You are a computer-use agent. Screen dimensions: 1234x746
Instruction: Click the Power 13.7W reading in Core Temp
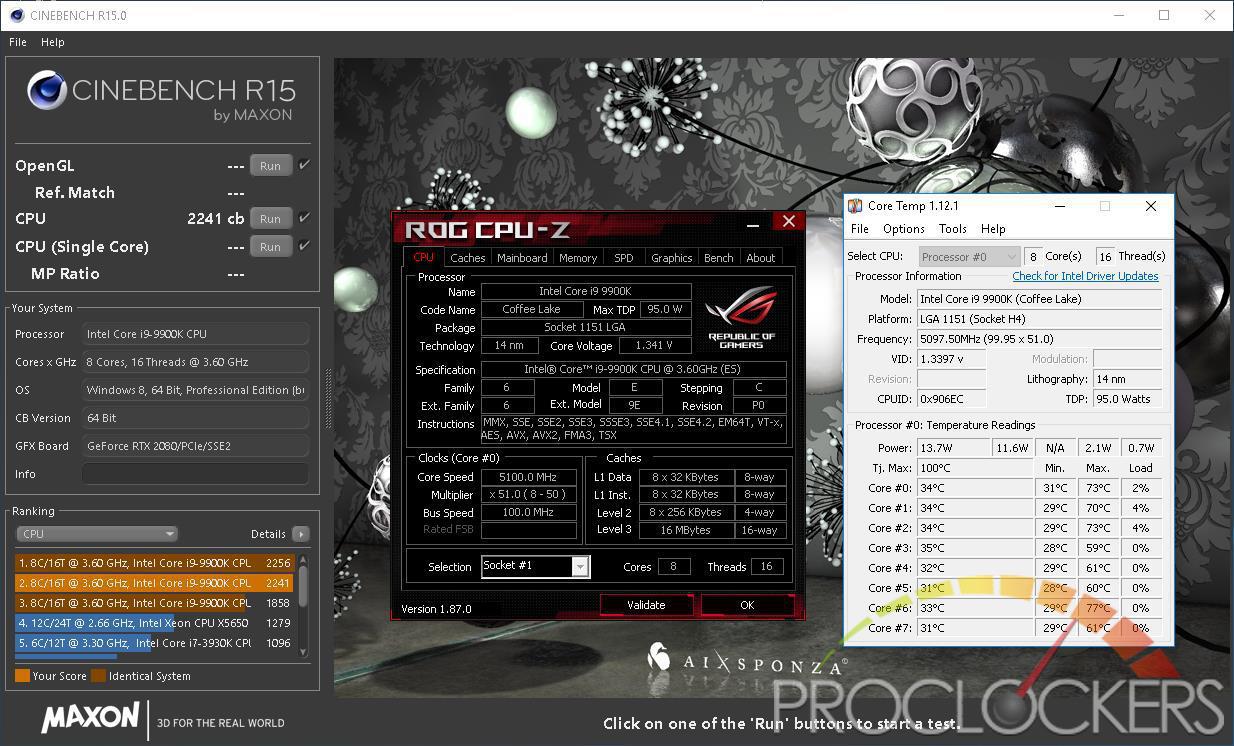953,448
